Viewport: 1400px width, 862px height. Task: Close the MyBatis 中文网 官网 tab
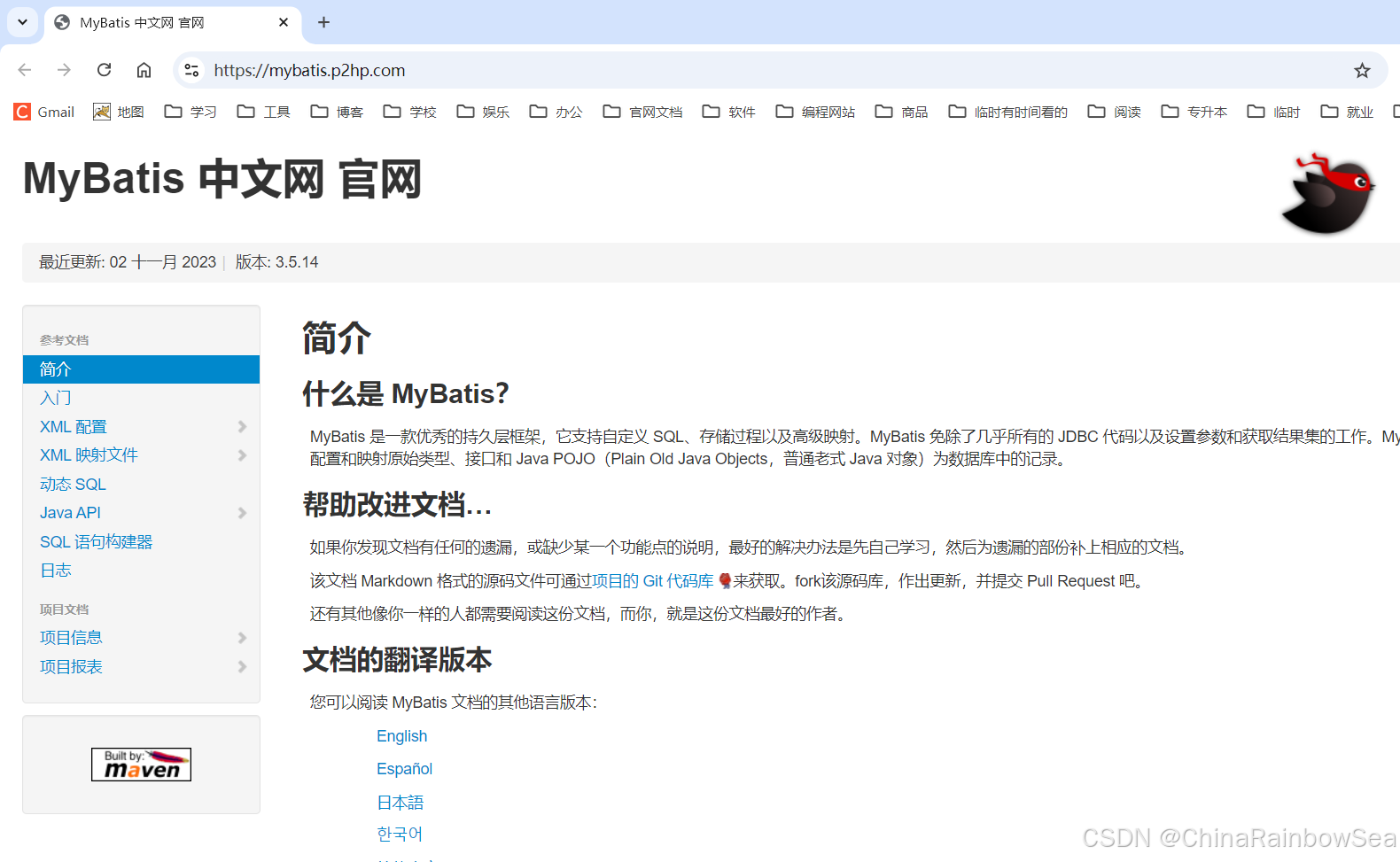coord(284,22)
